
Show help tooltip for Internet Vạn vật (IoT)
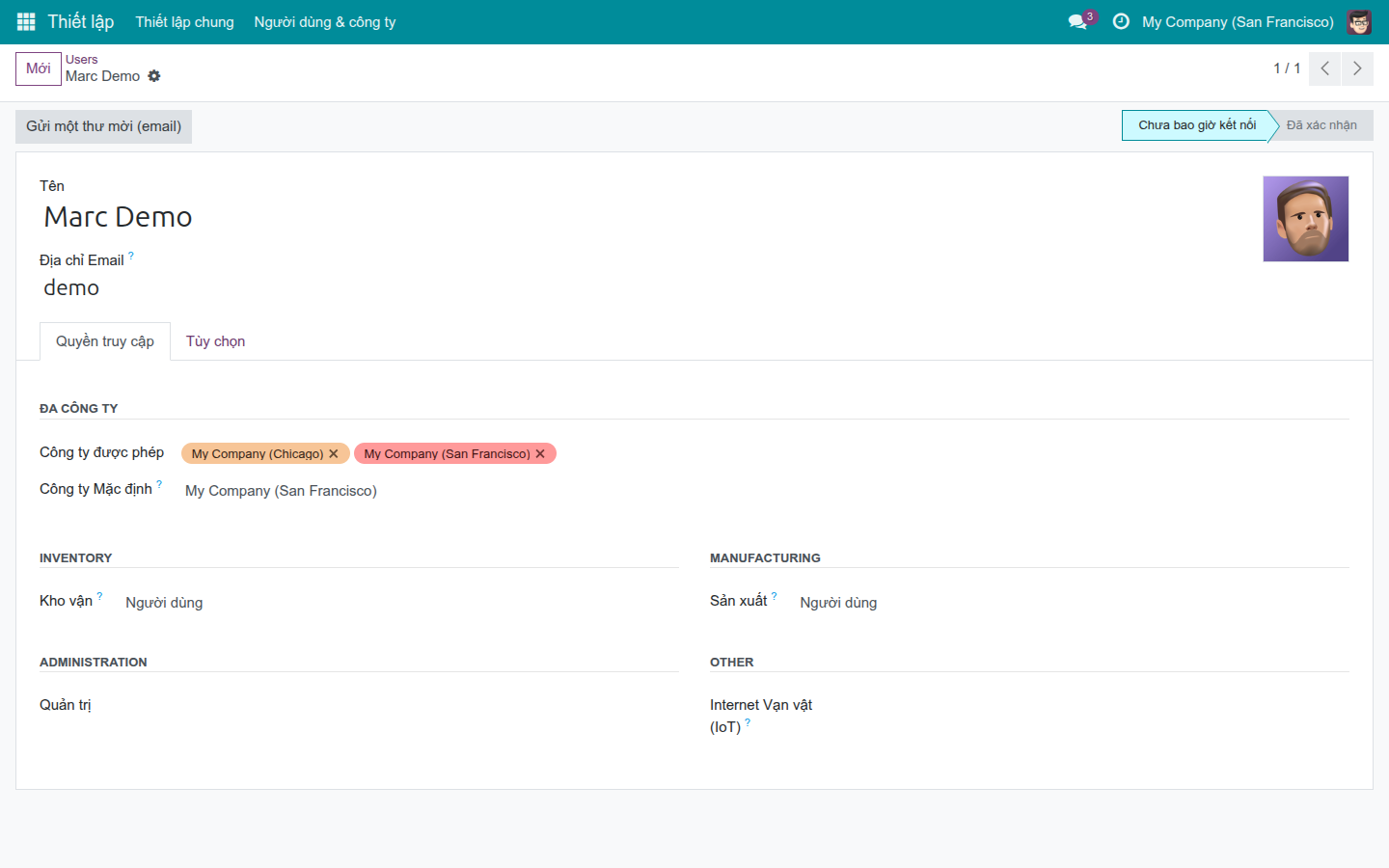(x=748, y=722)
